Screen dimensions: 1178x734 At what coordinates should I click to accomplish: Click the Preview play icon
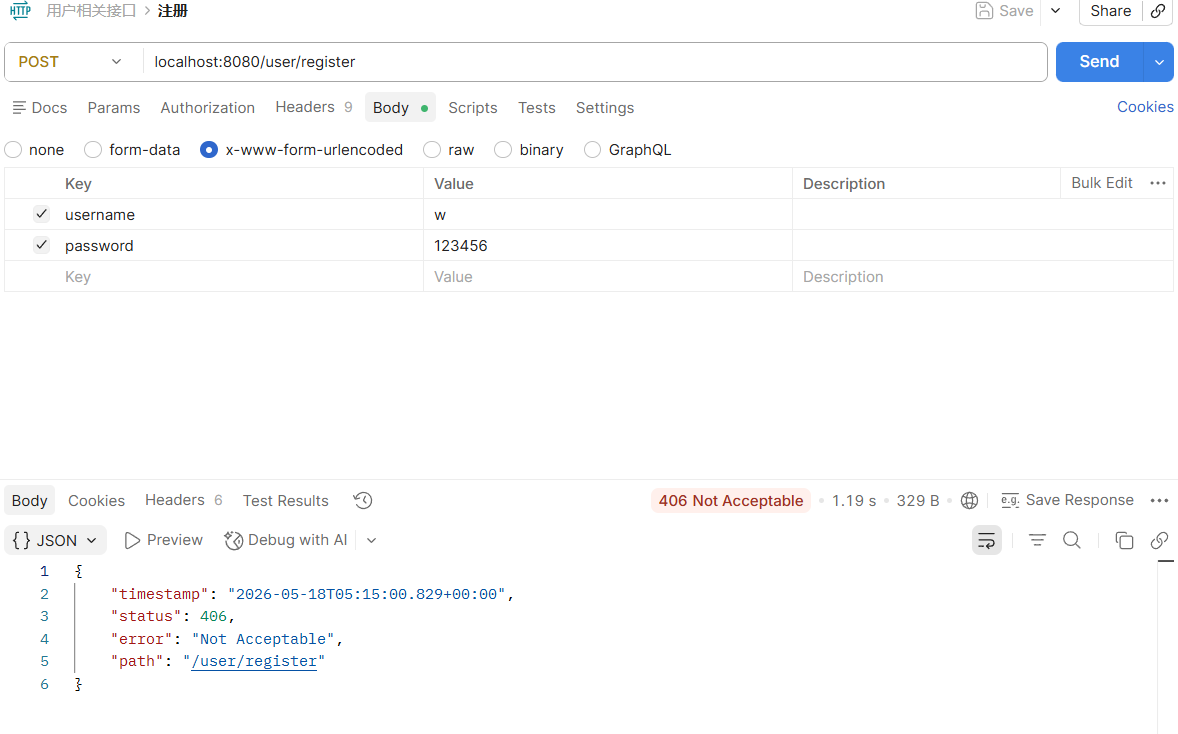tap(132, 540)
